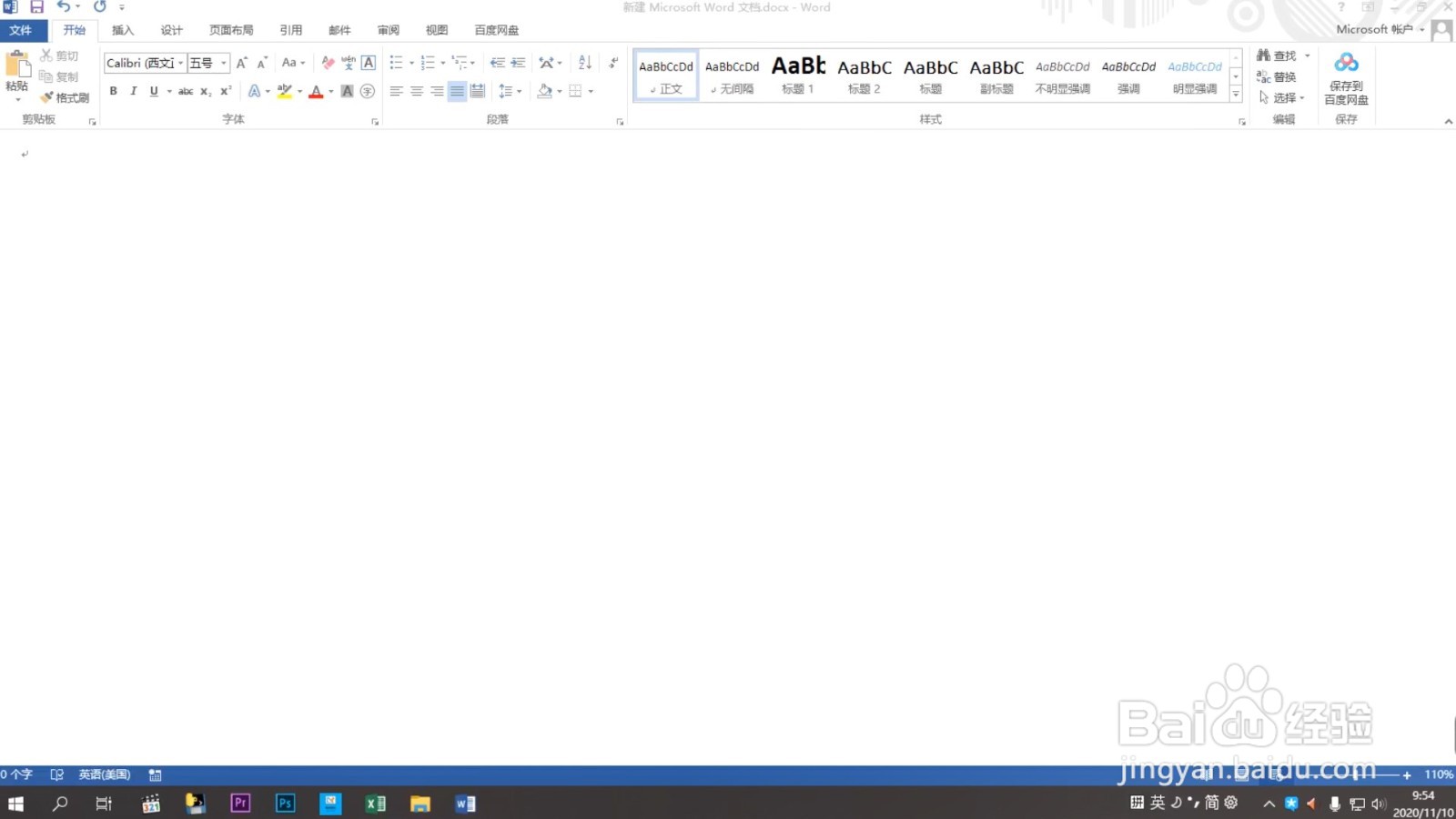Open File Explorer from the taskbar
1456x819 pixels.
[x=420, y=803]
